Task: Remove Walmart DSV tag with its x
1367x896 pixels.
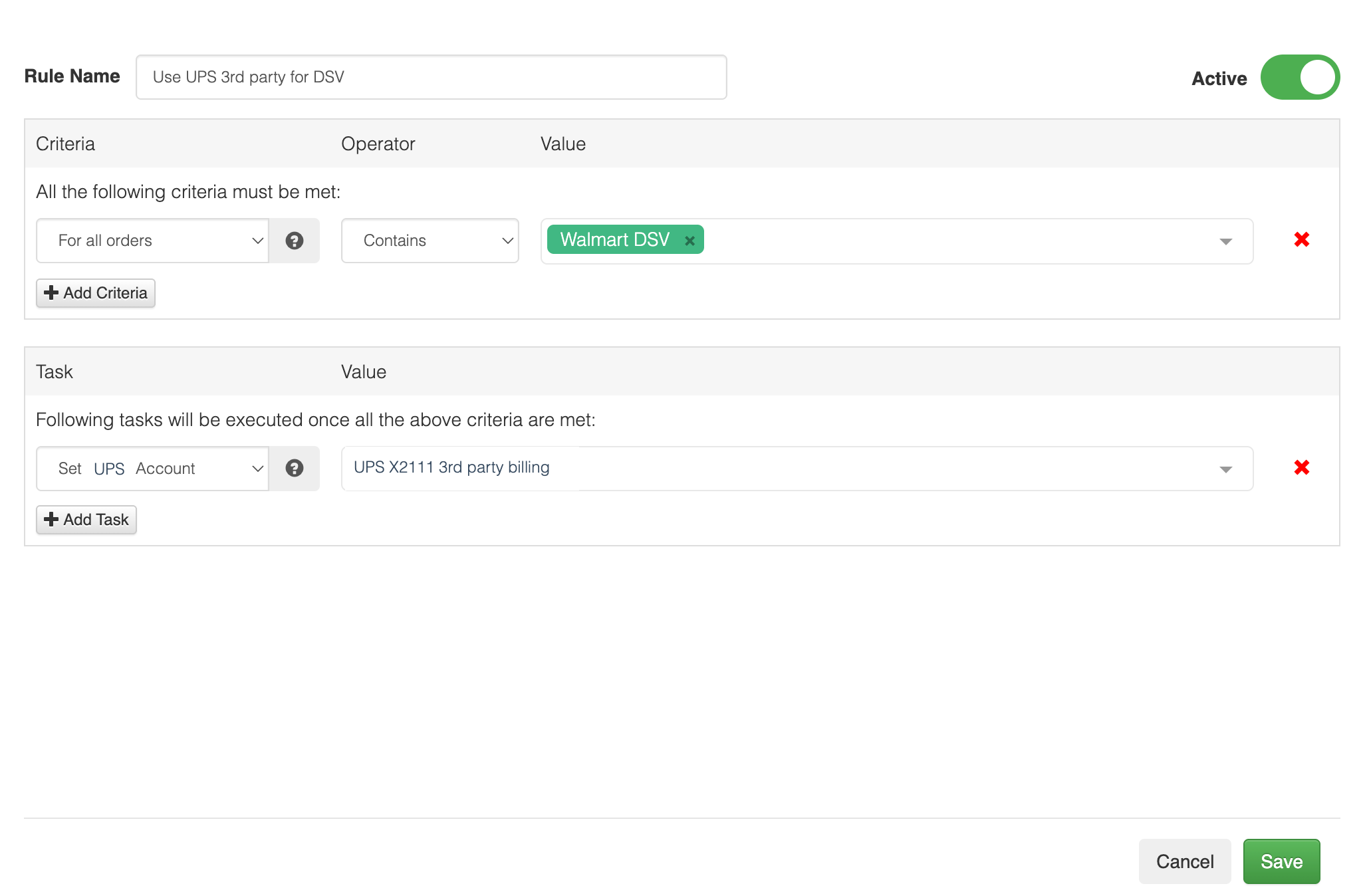Action: click(x=689, y=241)
